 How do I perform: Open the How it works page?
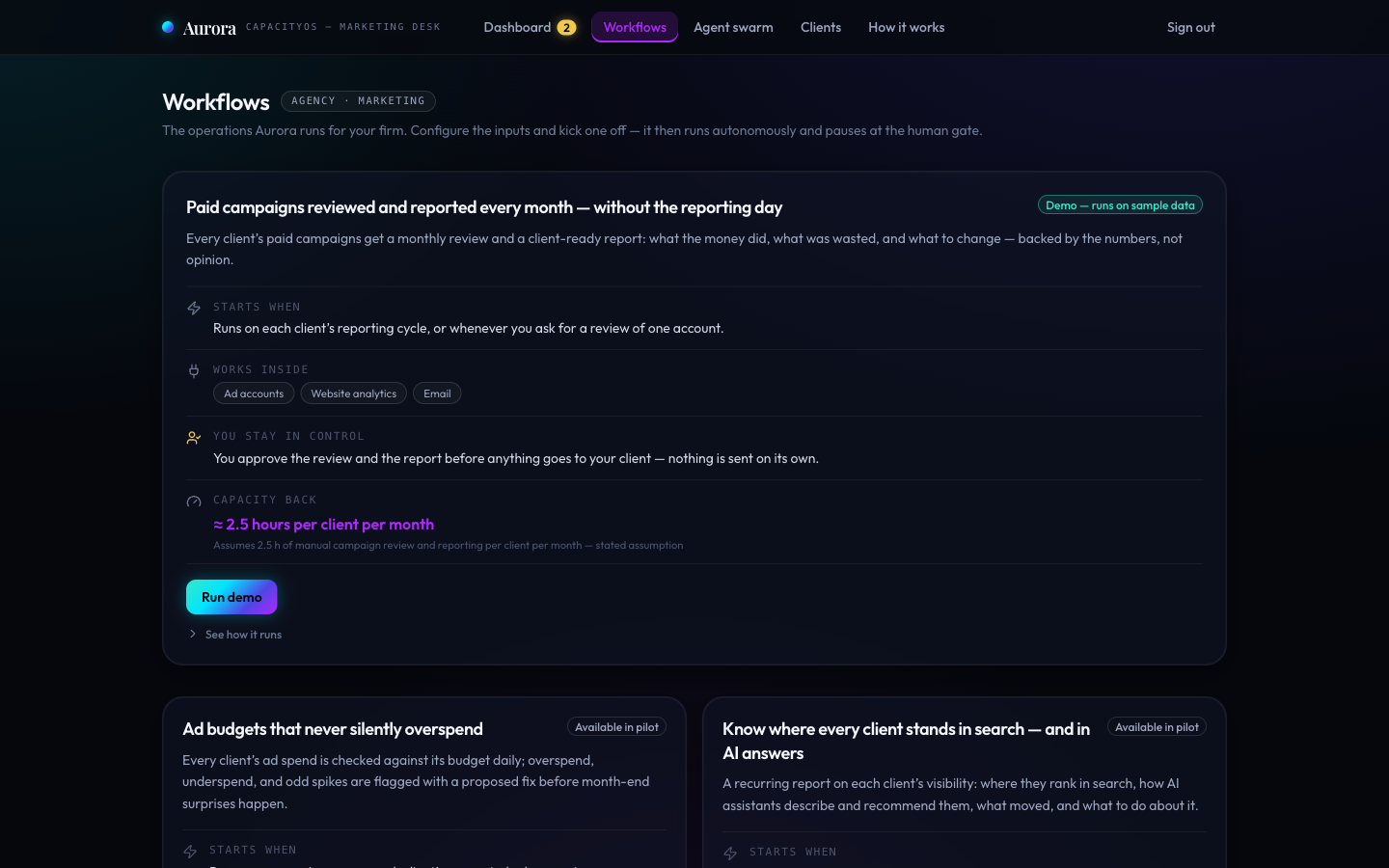click(x=906, y=27)
